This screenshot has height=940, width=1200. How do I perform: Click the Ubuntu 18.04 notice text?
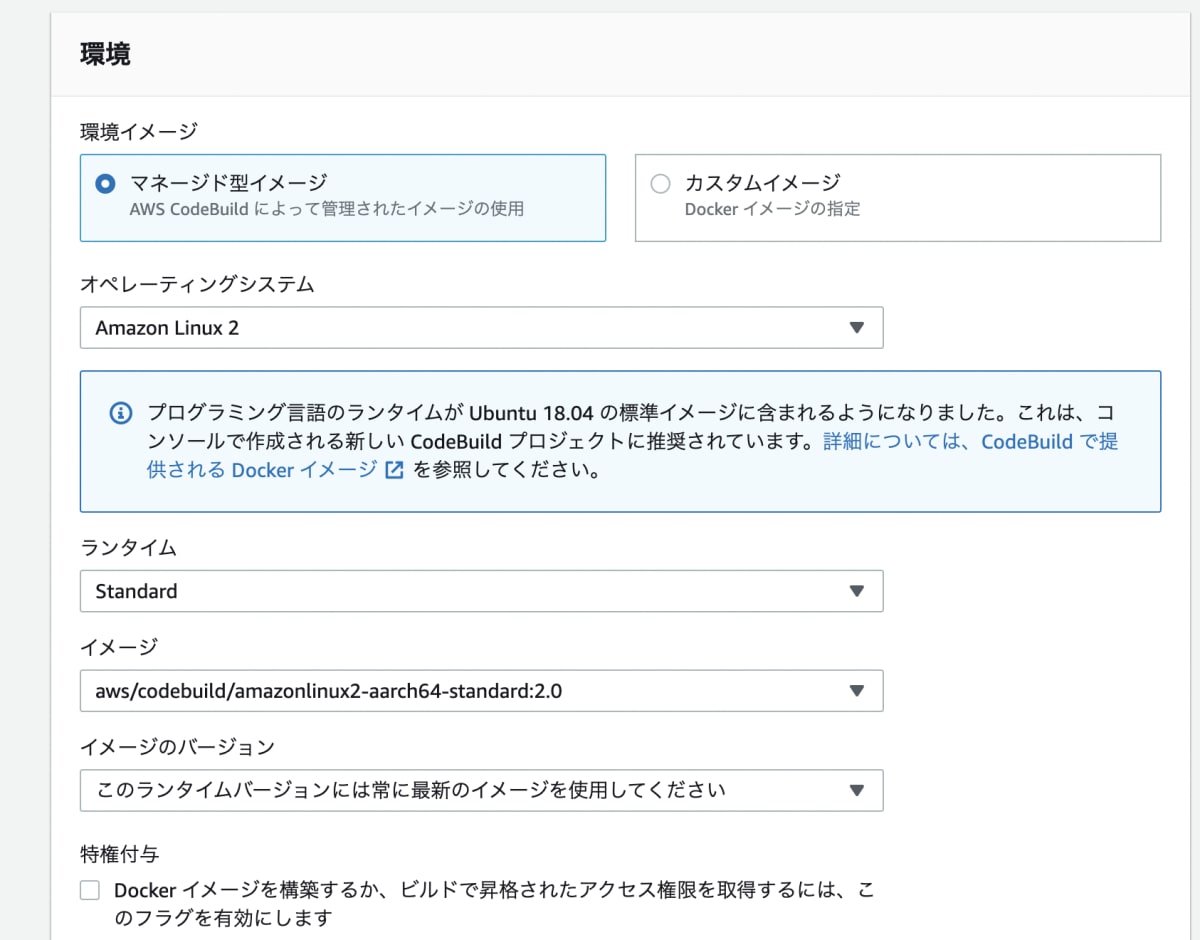[x=632, y=441]
